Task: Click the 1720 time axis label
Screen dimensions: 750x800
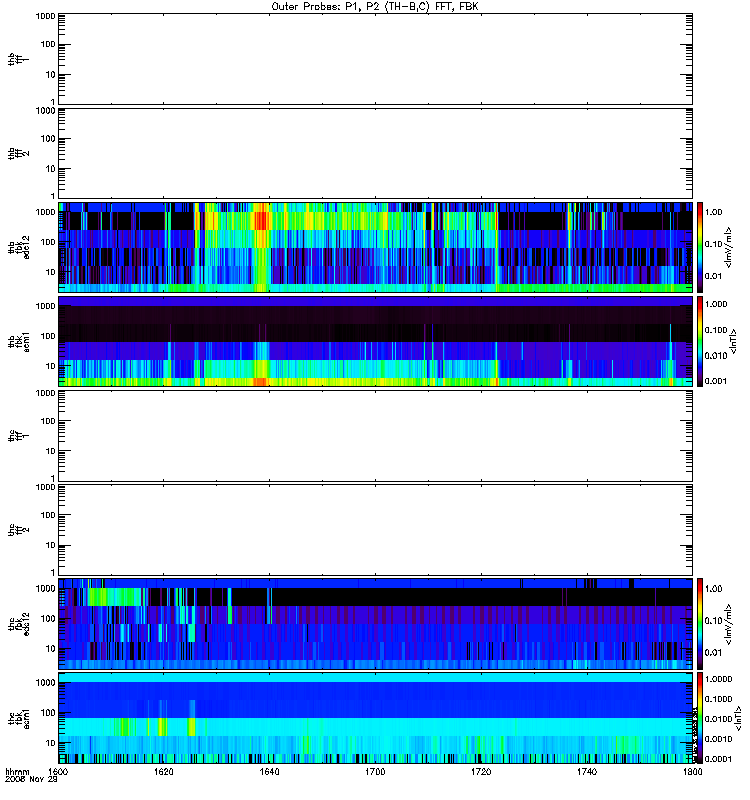Action: coord(481,772)
